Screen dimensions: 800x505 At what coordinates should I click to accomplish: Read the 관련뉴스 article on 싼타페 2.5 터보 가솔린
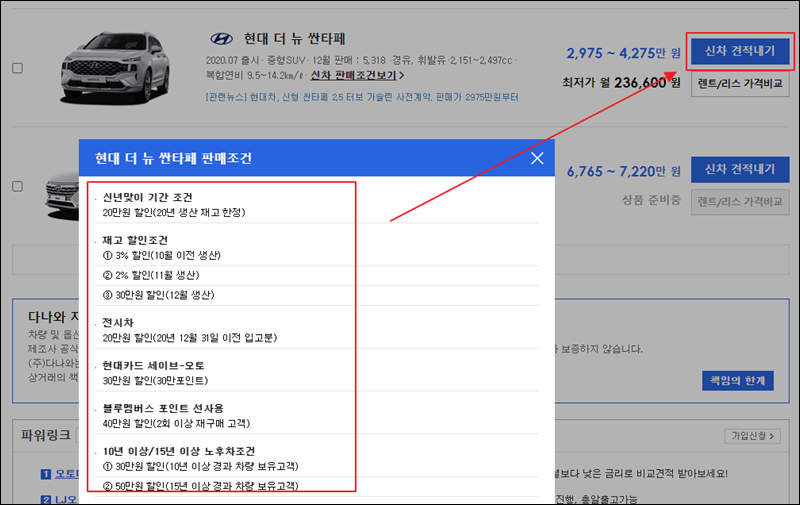tap(362, 97)
